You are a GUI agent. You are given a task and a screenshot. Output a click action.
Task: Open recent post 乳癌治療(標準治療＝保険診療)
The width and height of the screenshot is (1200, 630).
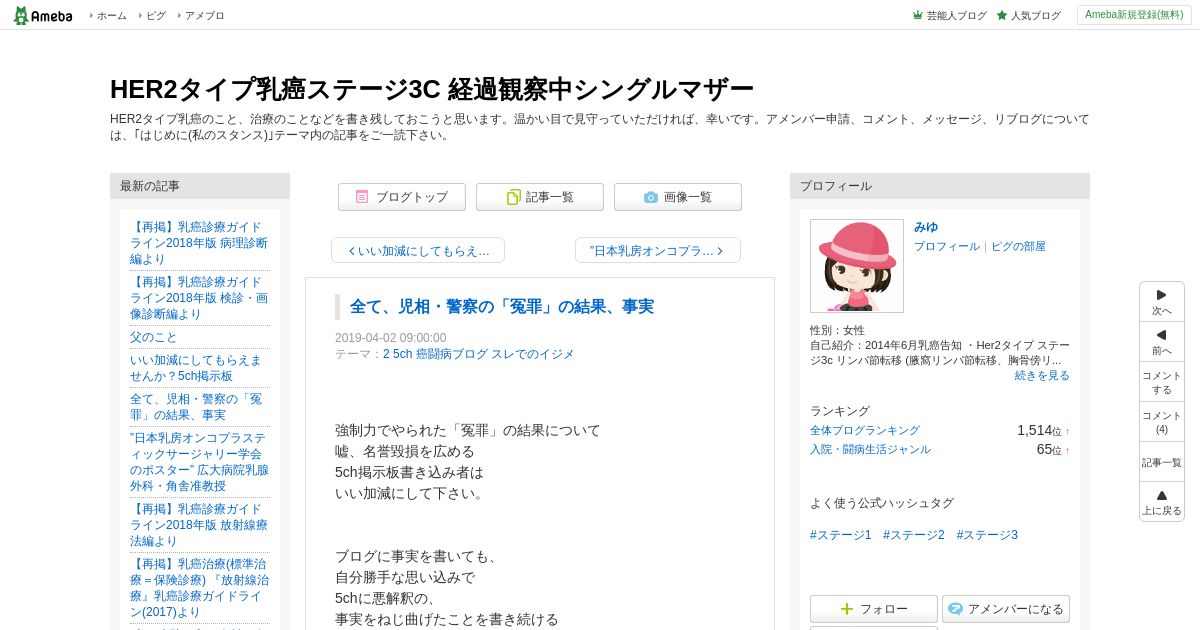tap(199, 588)
